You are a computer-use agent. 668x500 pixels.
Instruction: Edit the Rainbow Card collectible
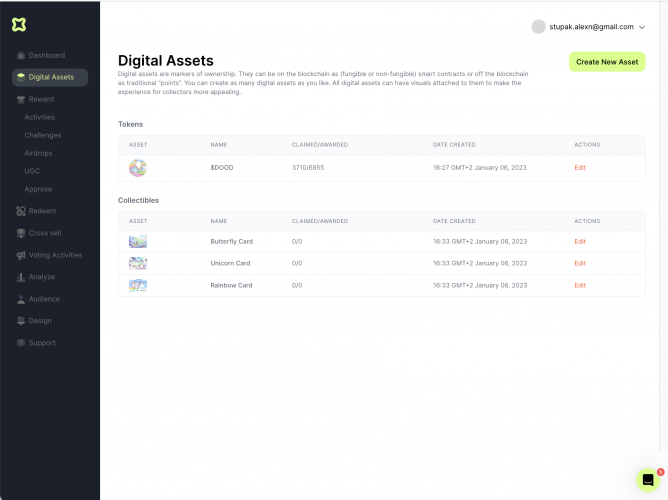click(x=580, y=285)
